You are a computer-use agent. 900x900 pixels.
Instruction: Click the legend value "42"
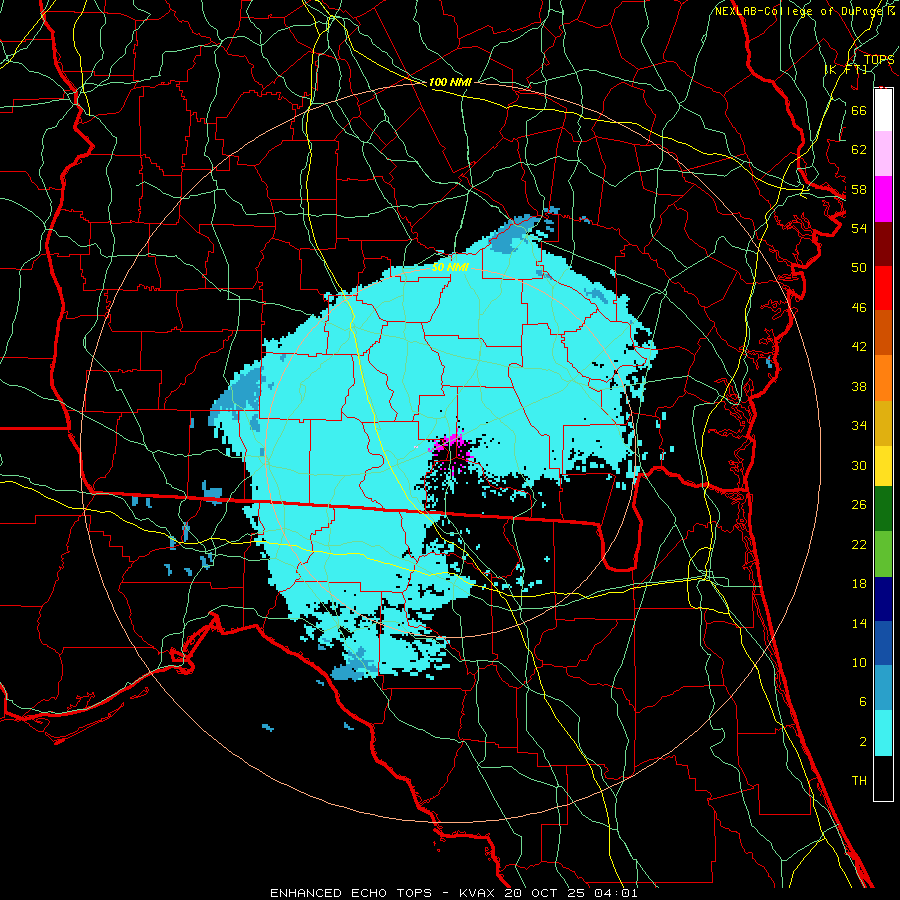pos(859,347)
